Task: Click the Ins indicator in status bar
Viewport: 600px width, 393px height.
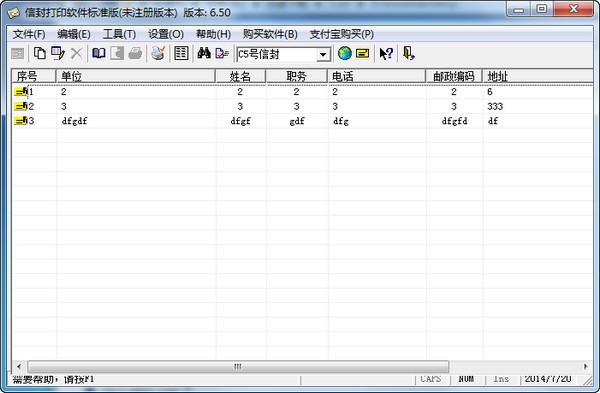Action: tap(501, 379)
